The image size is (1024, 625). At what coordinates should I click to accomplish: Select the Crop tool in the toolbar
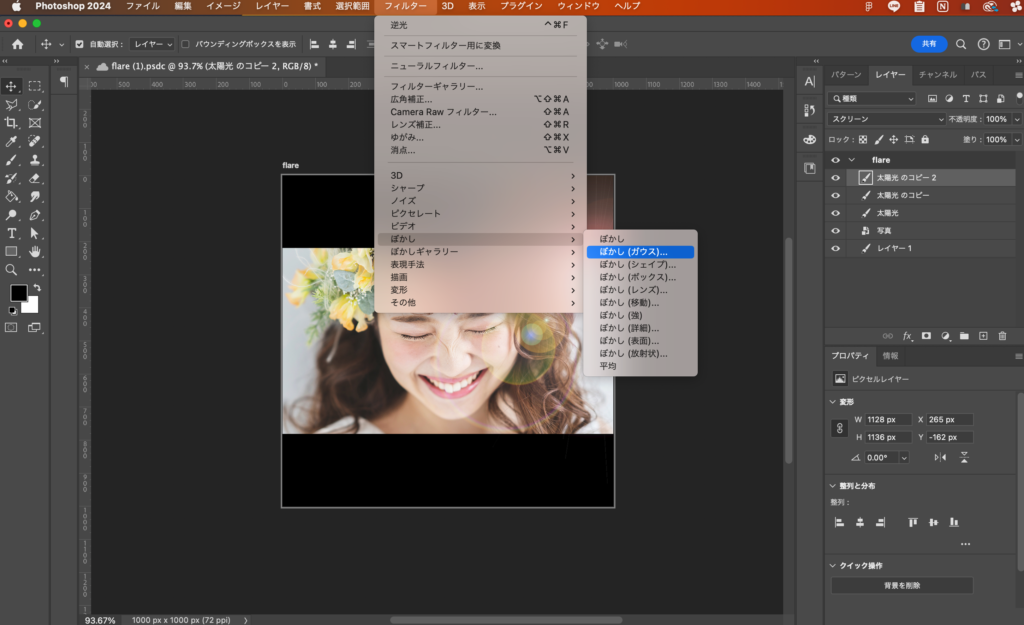[12, 122]
